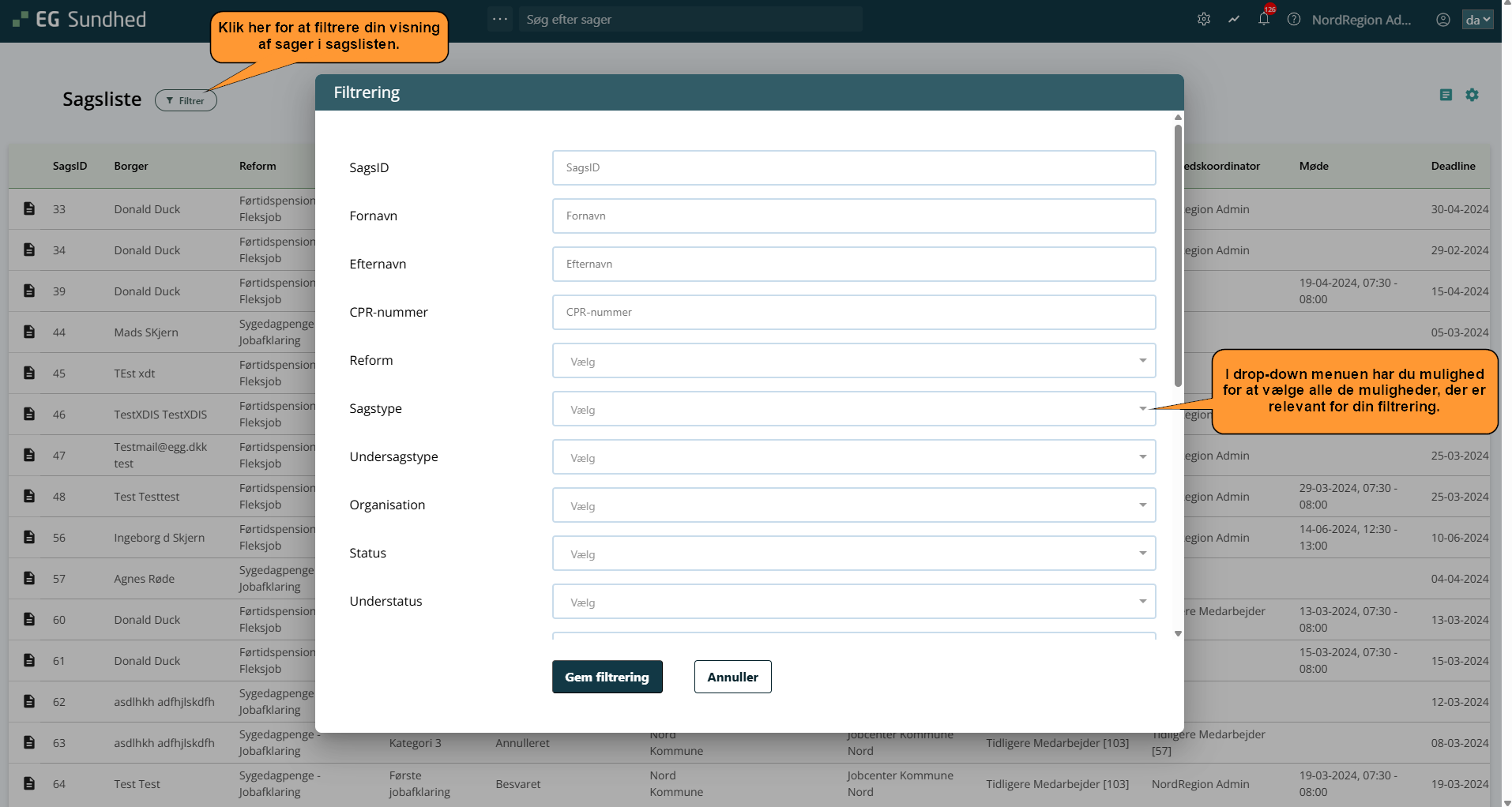Screen dimensions: 1512x807
Task: Open the statistics chart icon in top bar
Action: (1234, 20)
